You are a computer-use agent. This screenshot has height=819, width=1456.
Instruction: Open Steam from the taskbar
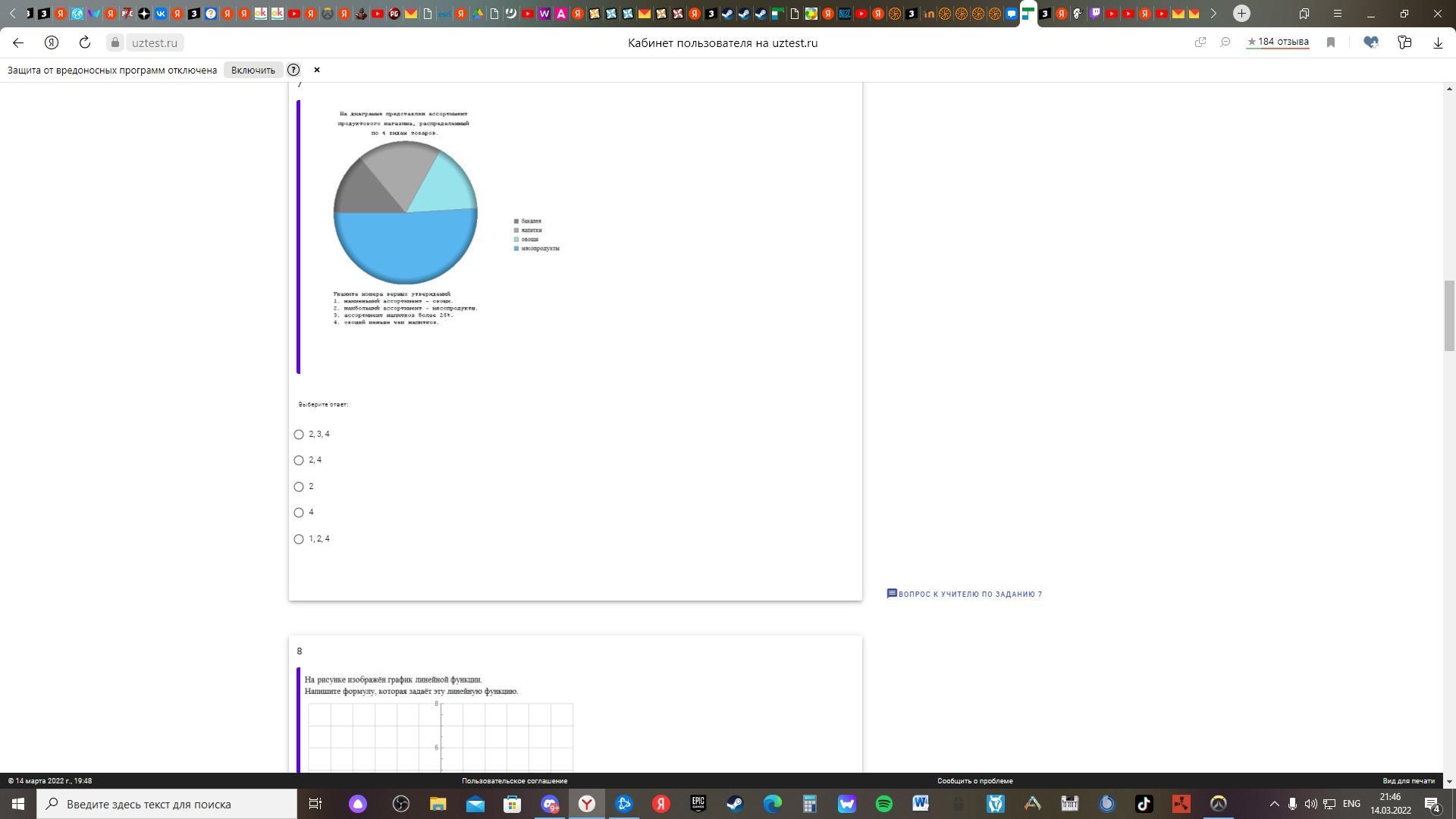735,804
